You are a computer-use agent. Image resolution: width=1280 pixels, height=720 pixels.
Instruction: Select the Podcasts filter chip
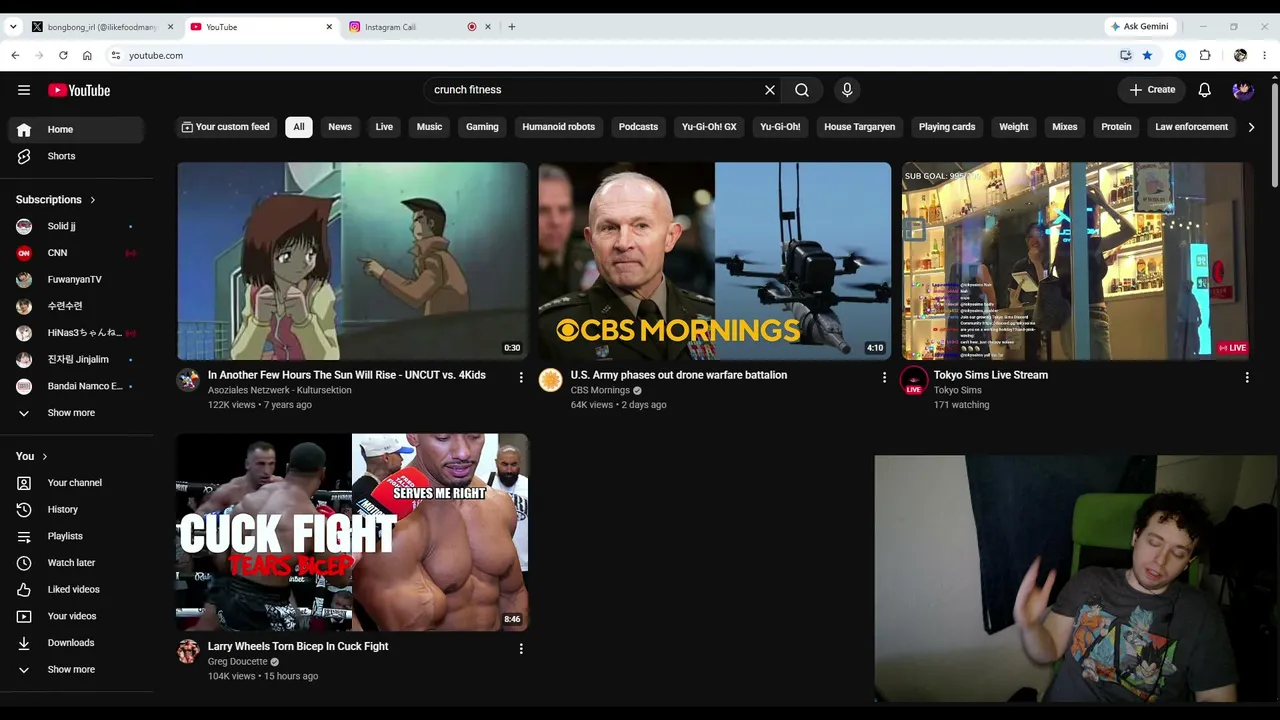point(638,127)
